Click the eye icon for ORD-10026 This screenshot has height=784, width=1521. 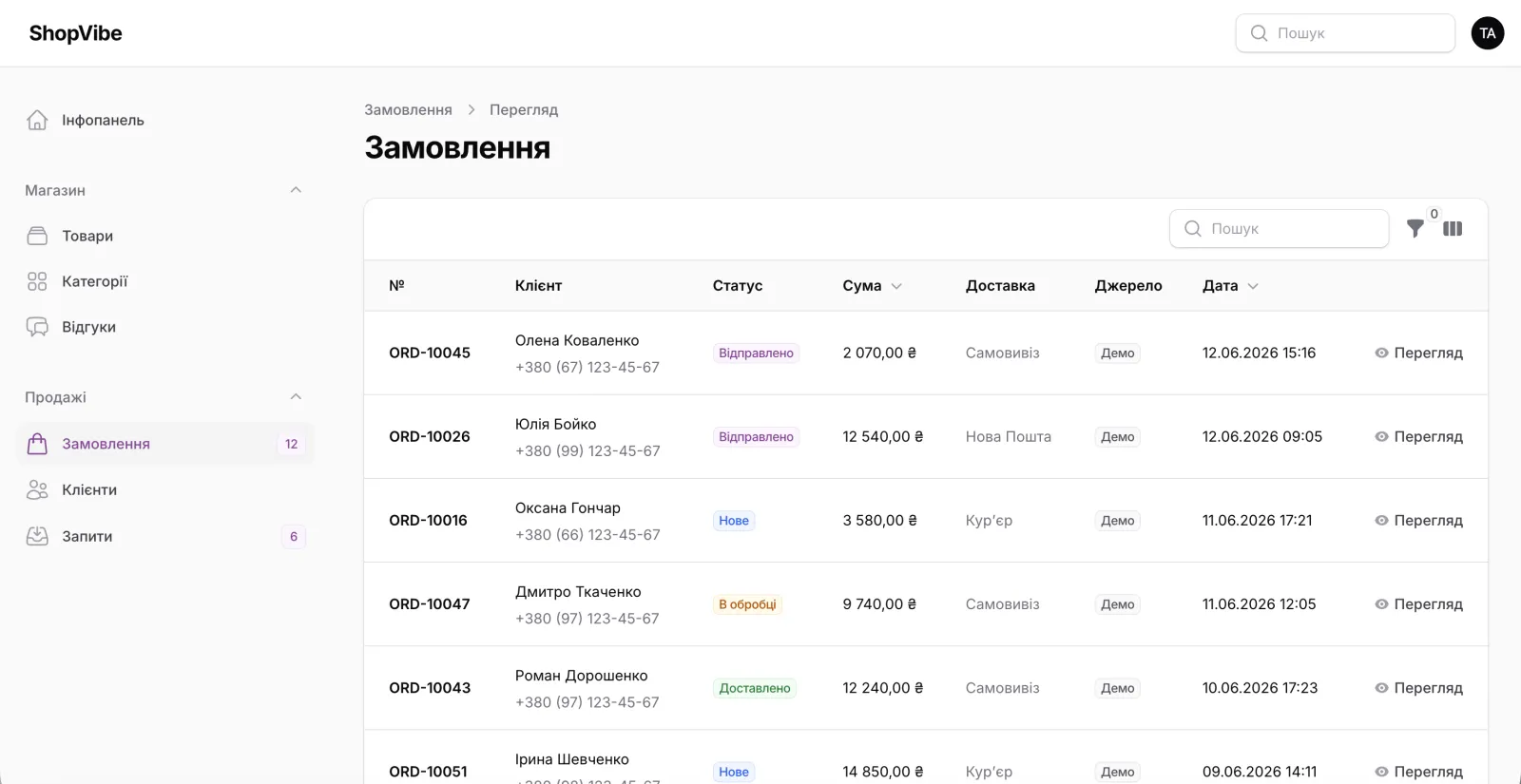tap(1381, 436)
